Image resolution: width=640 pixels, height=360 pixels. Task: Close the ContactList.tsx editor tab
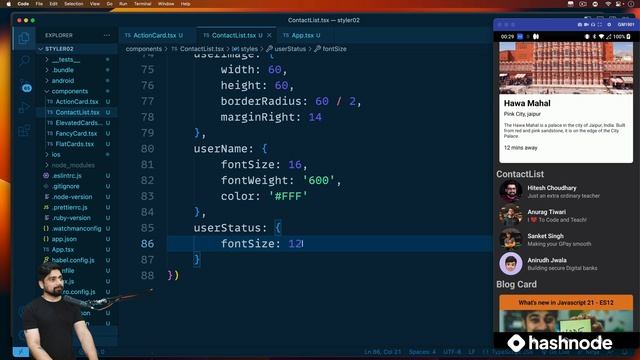[269, 36]
